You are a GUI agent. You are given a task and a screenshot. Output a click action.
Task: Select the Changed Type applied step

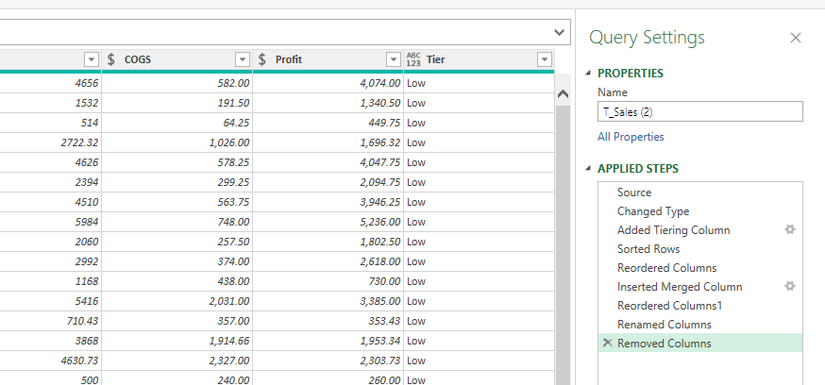(700, 211)
